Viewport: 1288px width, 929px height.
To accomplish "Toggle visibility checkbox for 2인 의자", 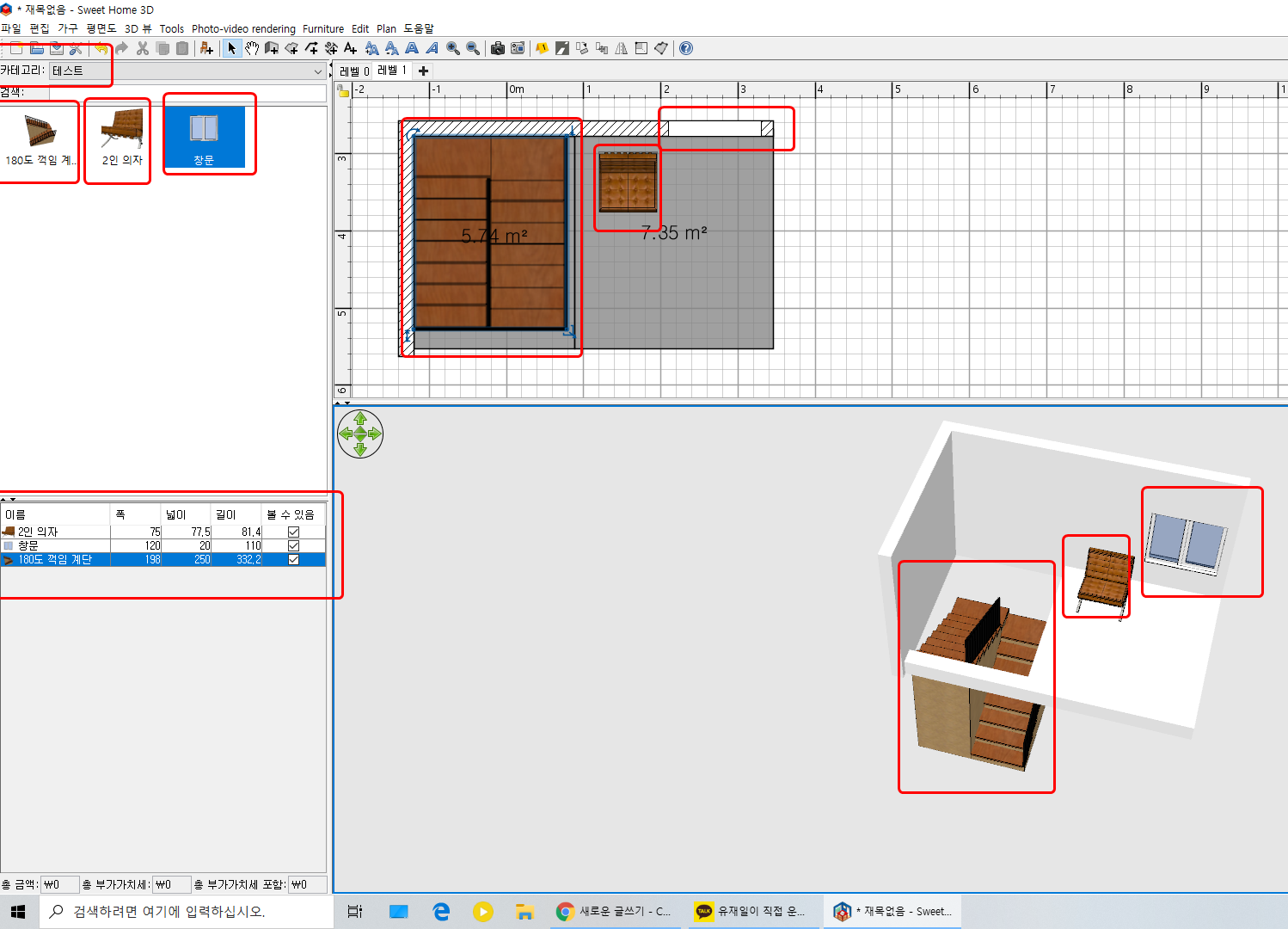I will pyautogui.click(x=293, y=532).
